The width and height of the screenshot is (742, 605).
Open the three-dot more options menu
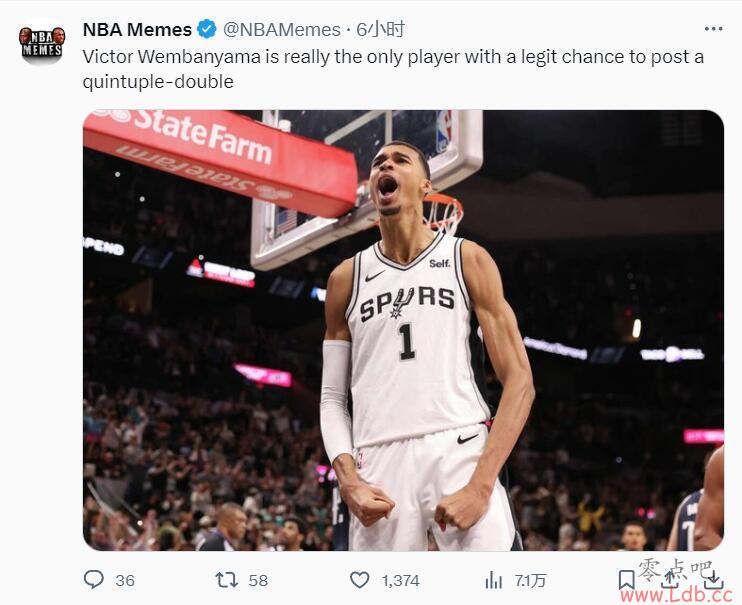coord(713,29)
